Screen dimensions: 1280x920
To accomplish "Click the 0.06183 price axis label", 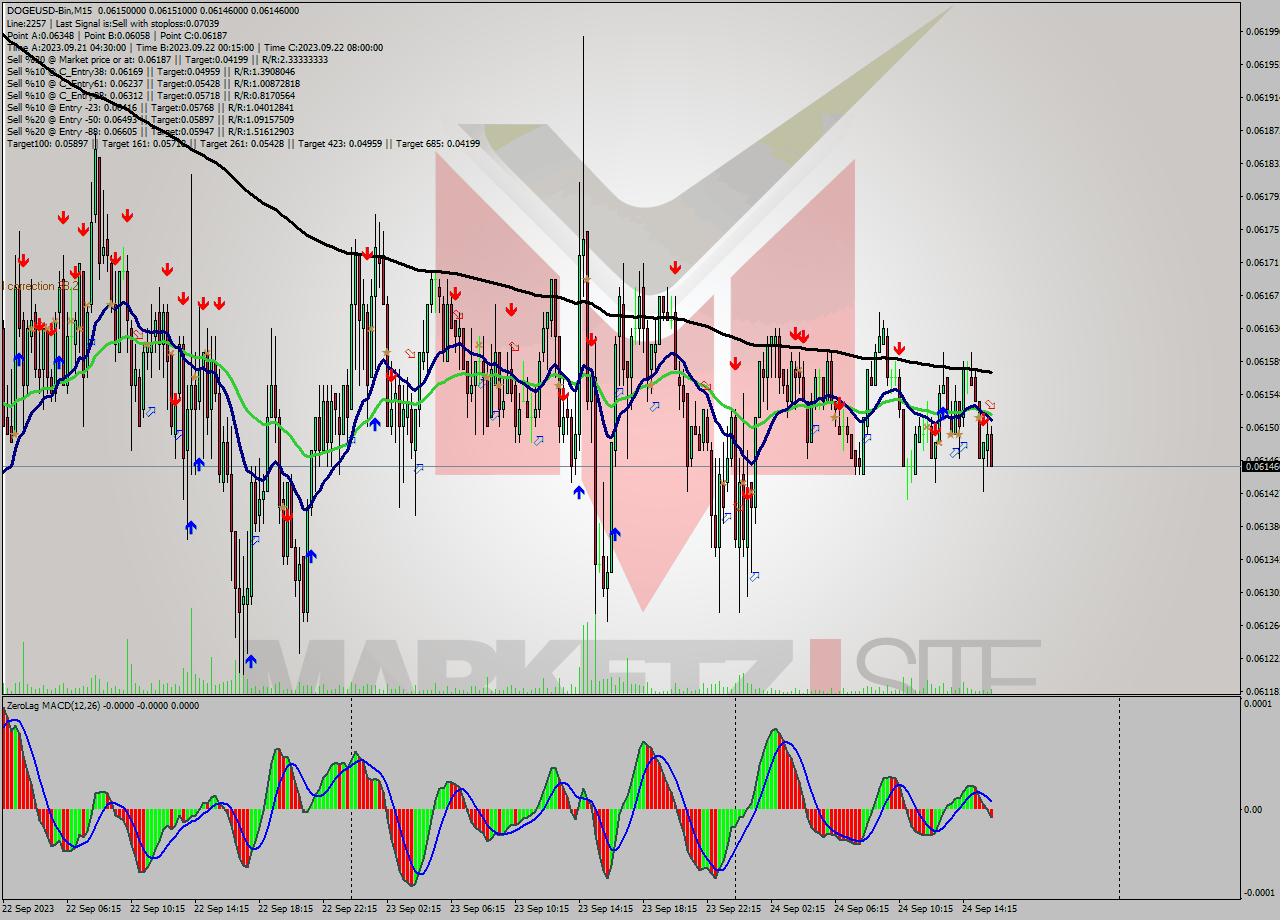I will [1262, 163].
